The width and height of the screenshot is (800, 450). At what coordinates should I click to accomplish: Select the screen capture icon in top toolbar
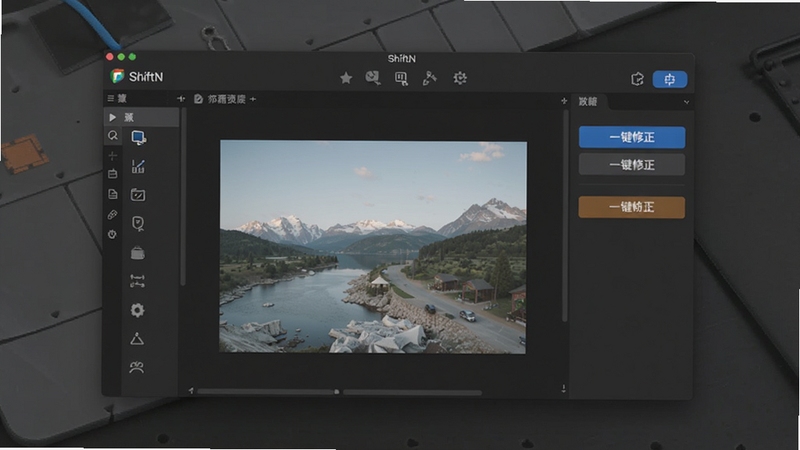[401, 78]
